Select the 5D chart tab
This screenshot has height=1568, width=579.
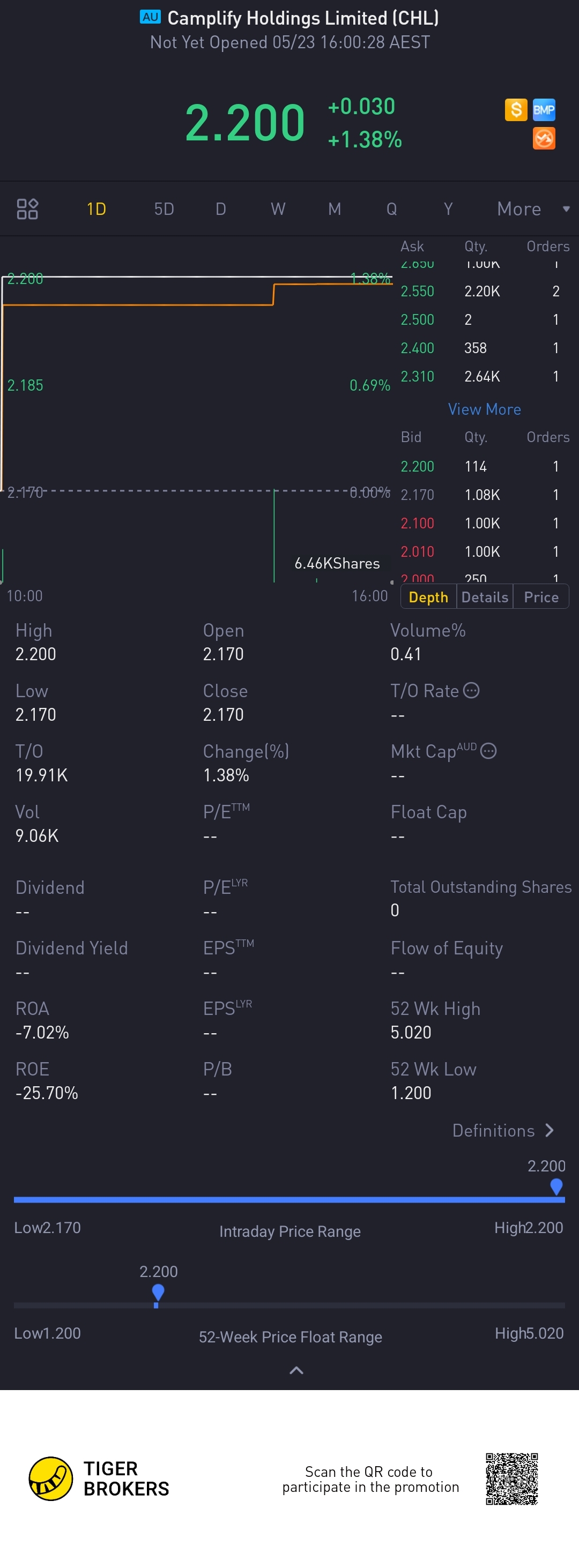164,209
